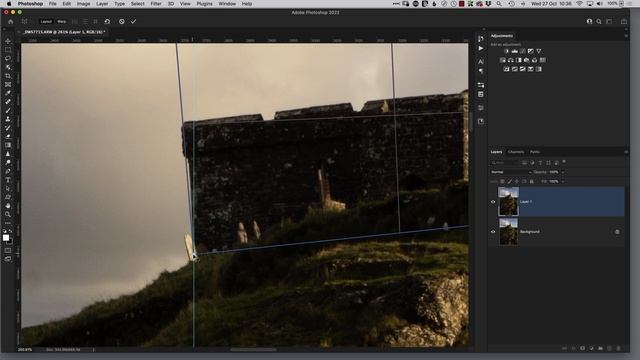Click the Wi-Fi status icon

pyautogui.click(x=579, y=4)
